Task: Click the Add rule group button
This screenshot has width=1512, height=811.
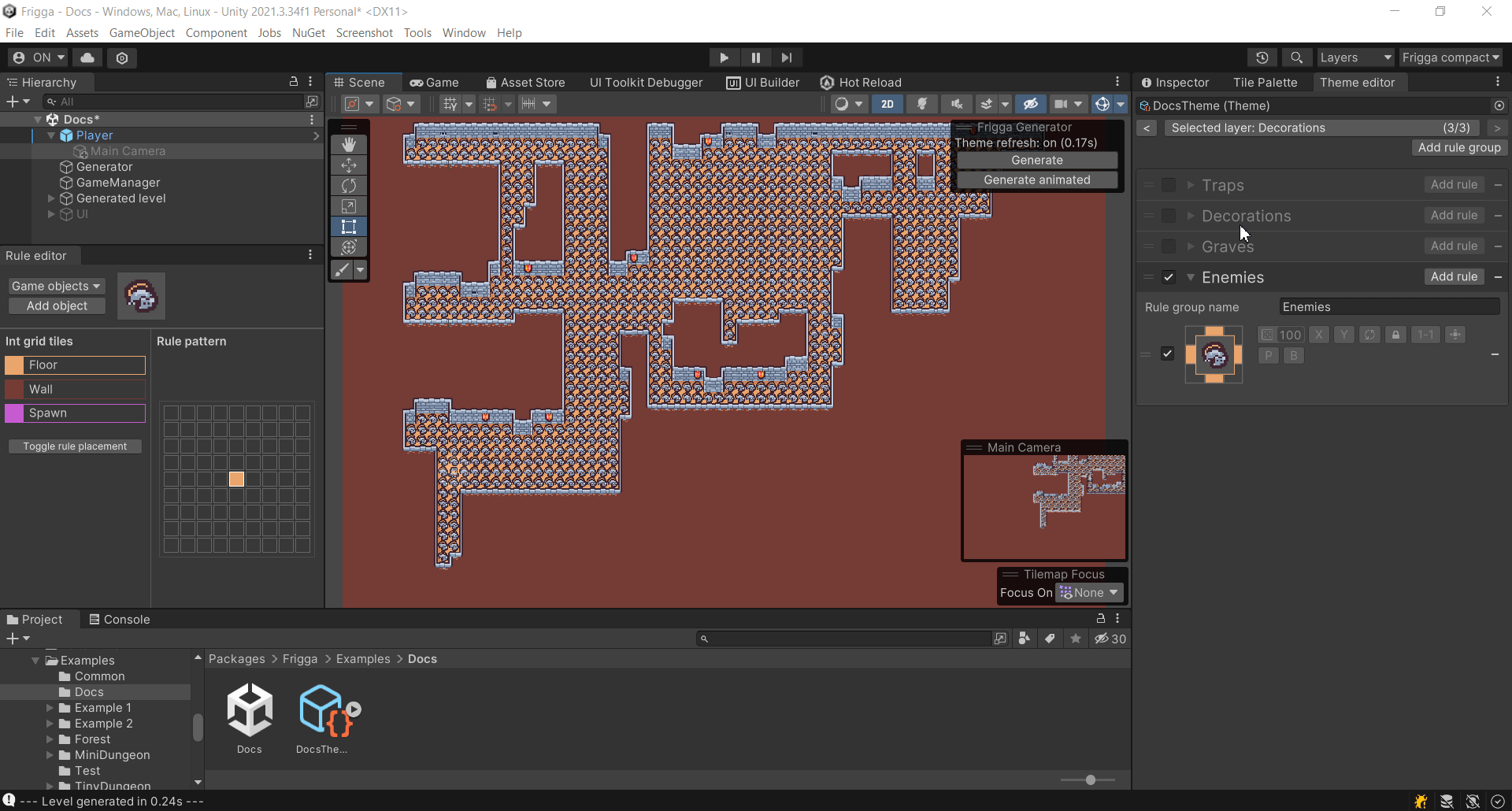Action: pyautogui.click(x=1459, y=147)
